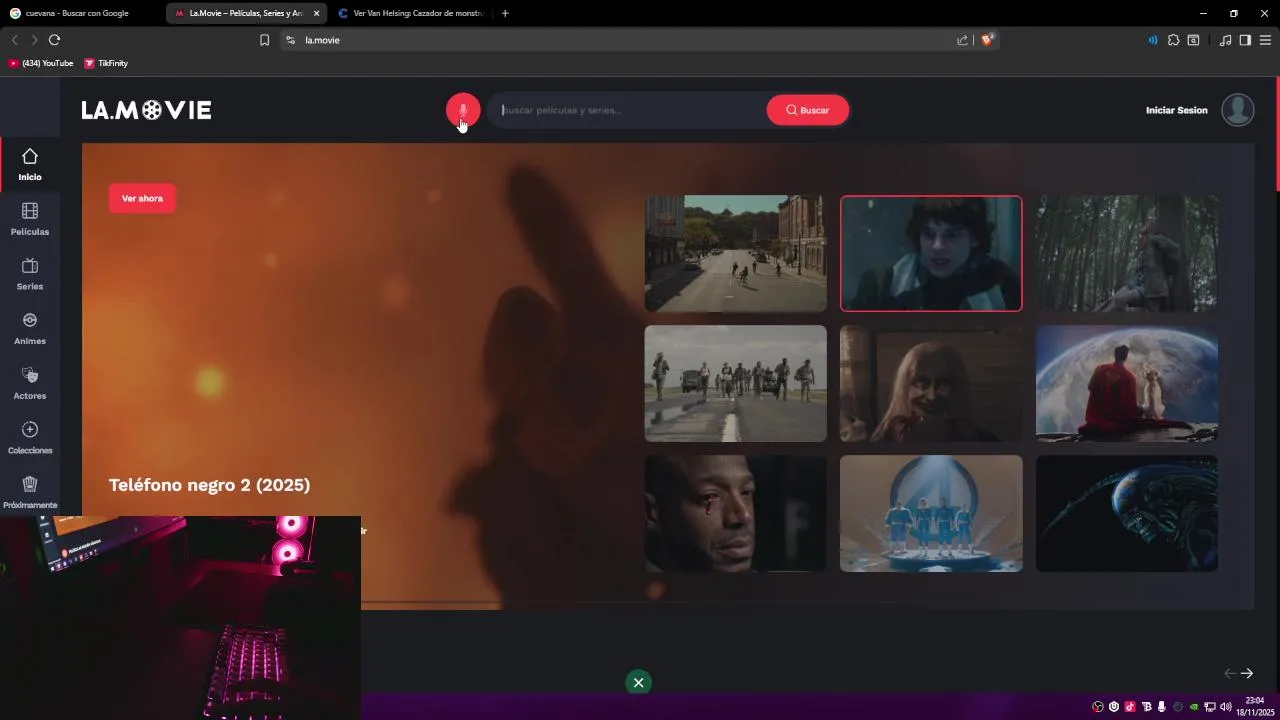The height and width of the screenshot is (720, 1280).
Task: Click the microphone tray icon in taskbar
Action: tap(1162, 707)
